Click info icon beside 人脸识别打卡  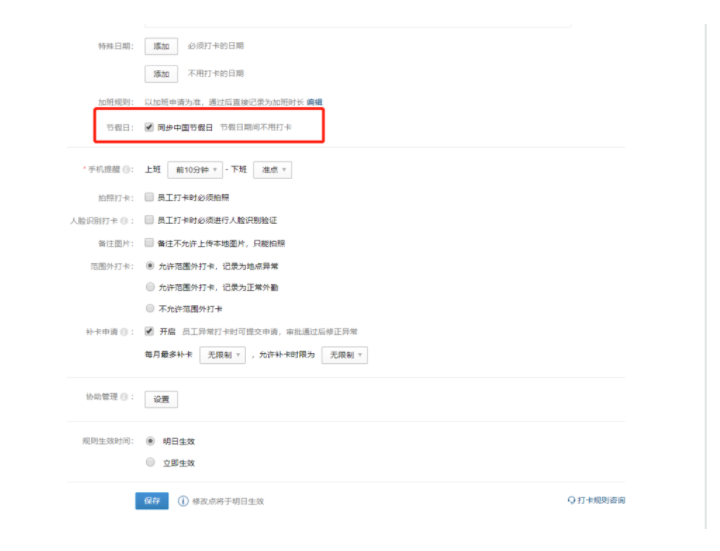coord(124,221)
